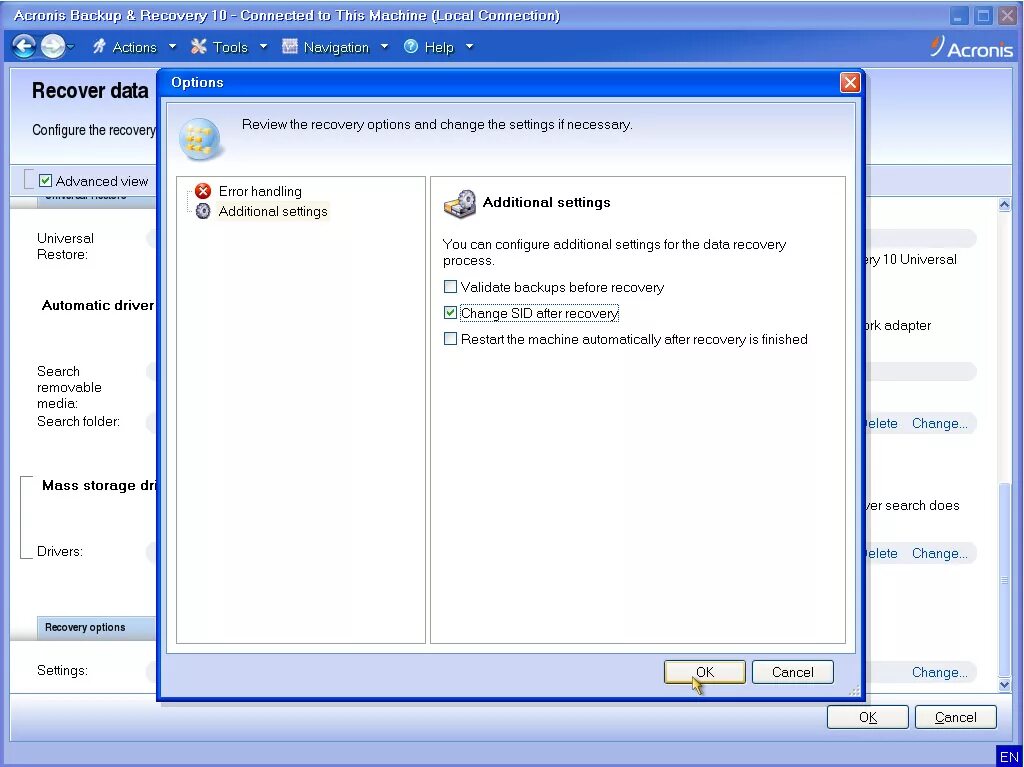Enable Validate backups before recovery
Screen dimensions: 1024x767
point(450,287)
